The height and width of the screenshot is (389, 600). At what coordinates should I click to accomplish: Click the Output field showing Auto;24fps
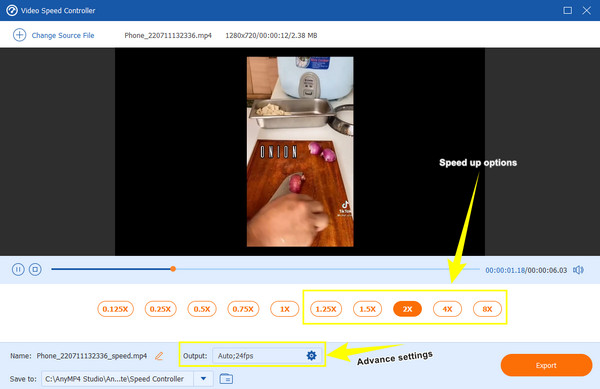(x=267, y=356)
